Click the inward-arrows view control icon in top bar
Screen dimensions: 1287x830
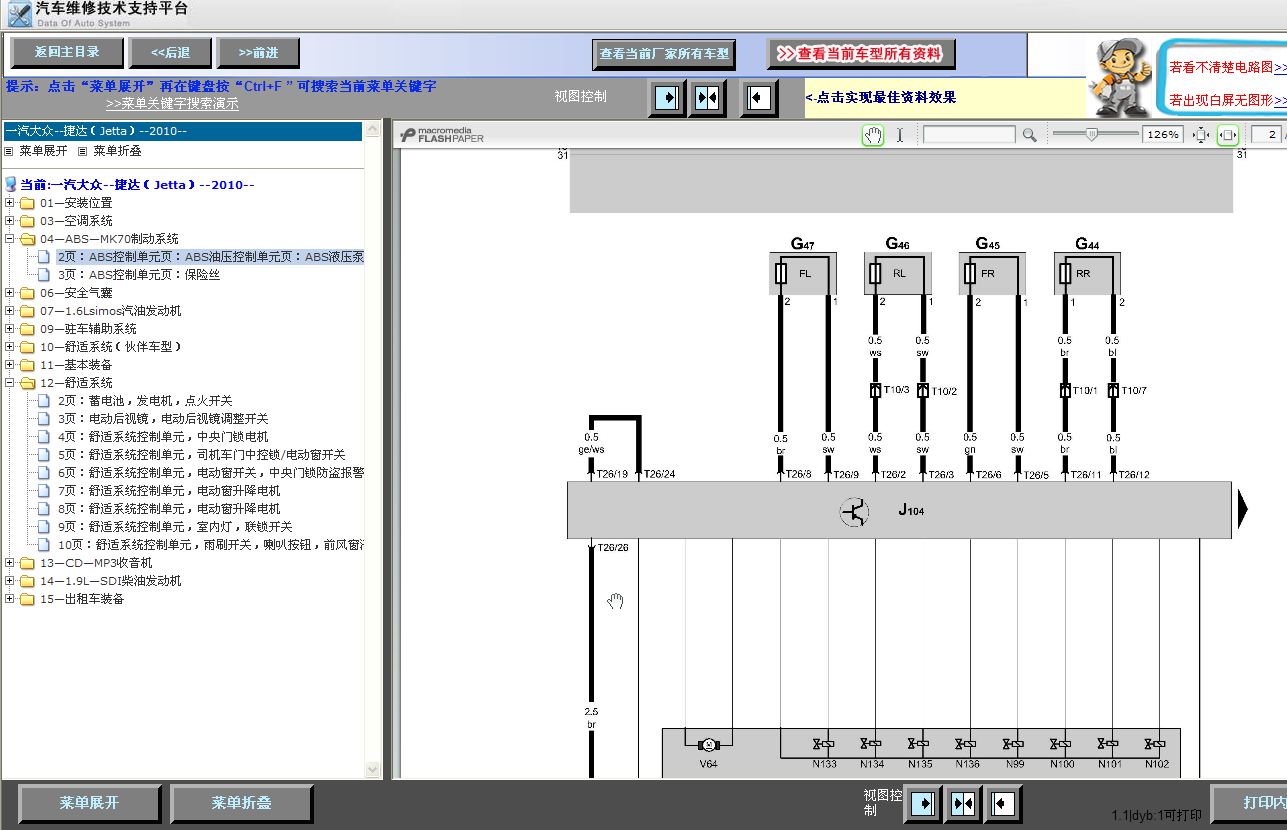(707, 98)
